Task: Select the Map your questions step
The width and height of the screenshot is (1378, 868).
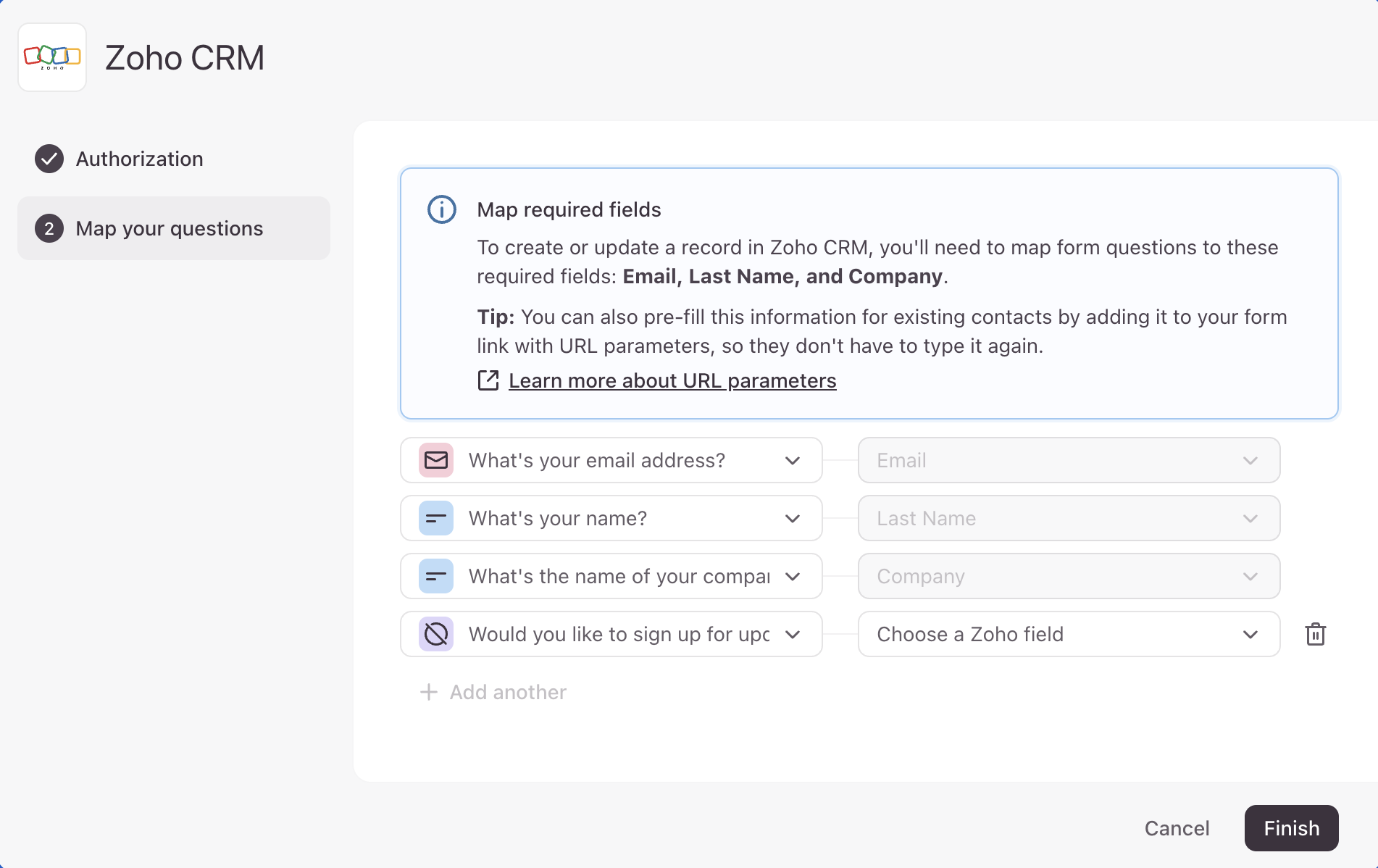Action: [x=174, y=228]
